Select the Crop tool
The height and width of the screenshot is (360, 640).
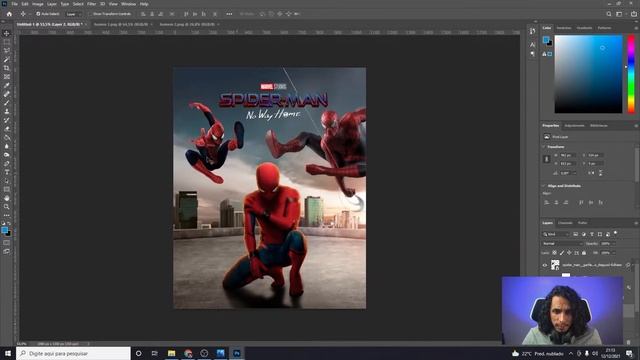(7, 68)
